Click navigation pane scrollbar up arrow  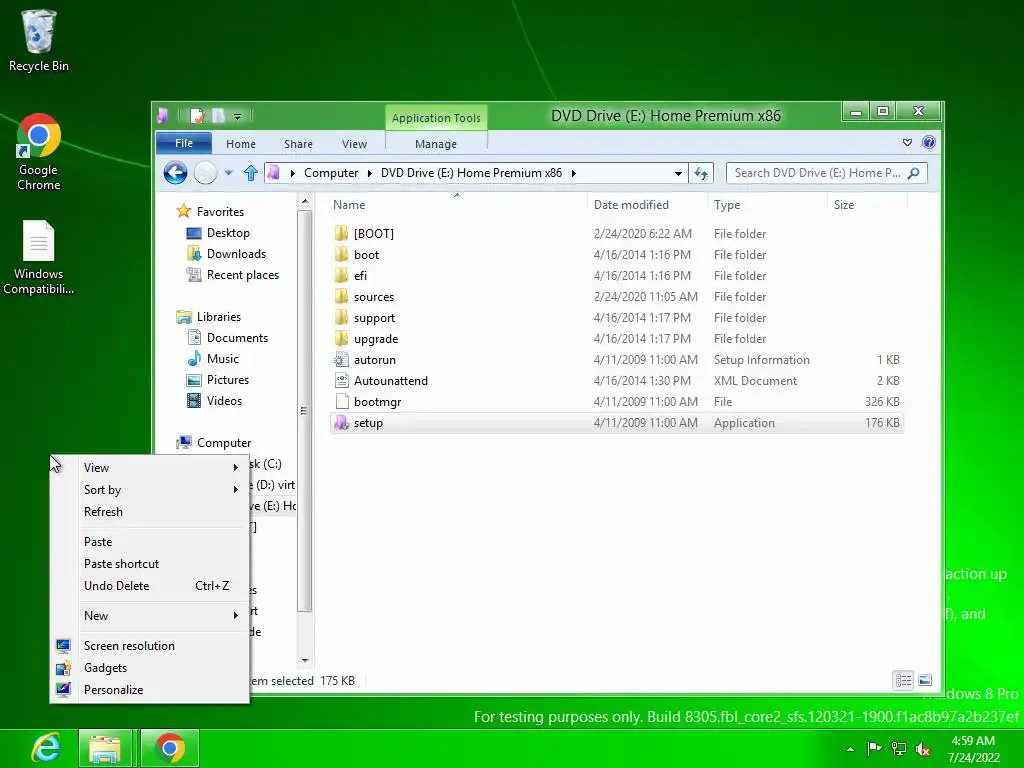pos(304,202)
